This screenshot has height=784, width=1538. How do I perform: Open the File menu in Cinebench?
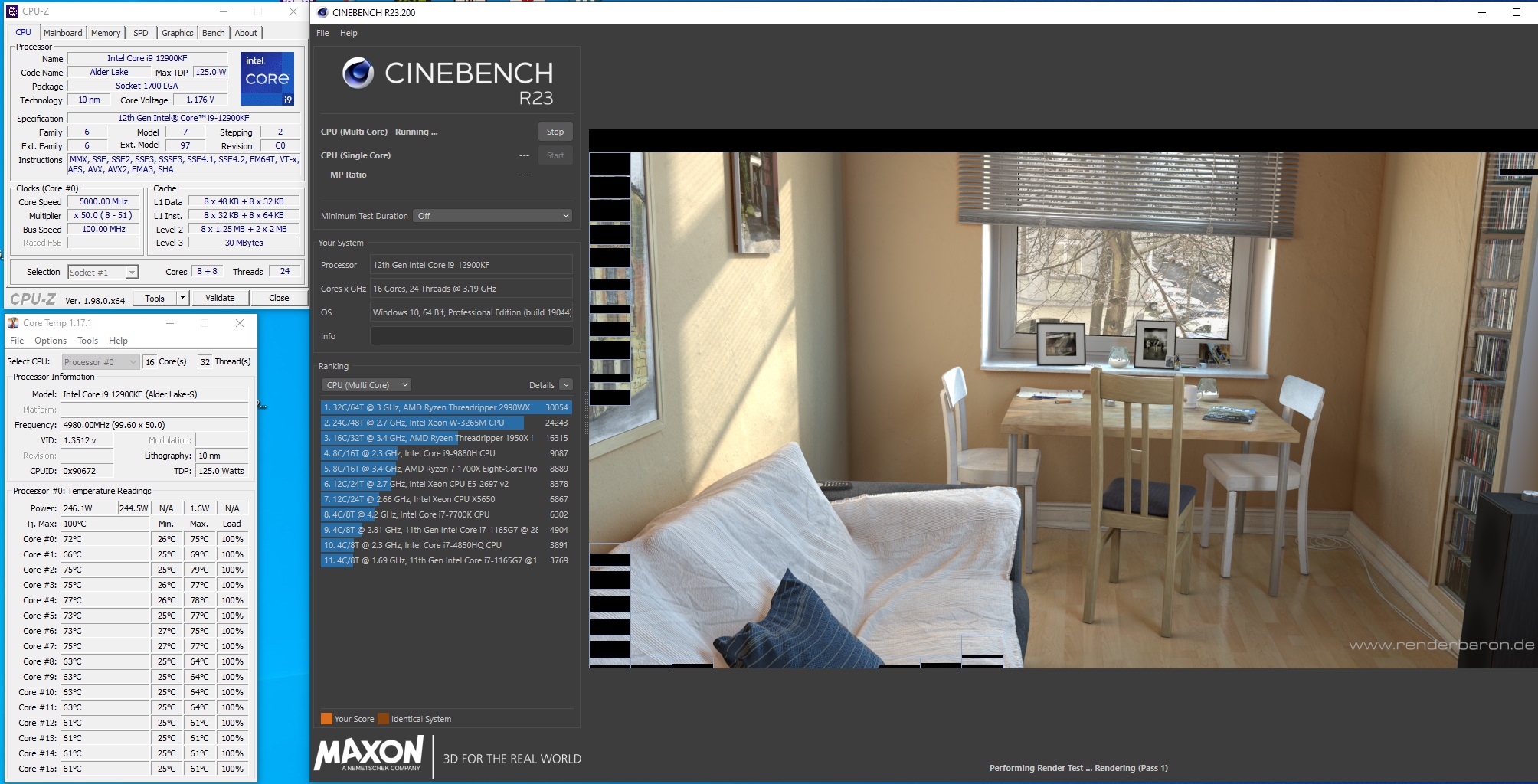coord(322,33)
